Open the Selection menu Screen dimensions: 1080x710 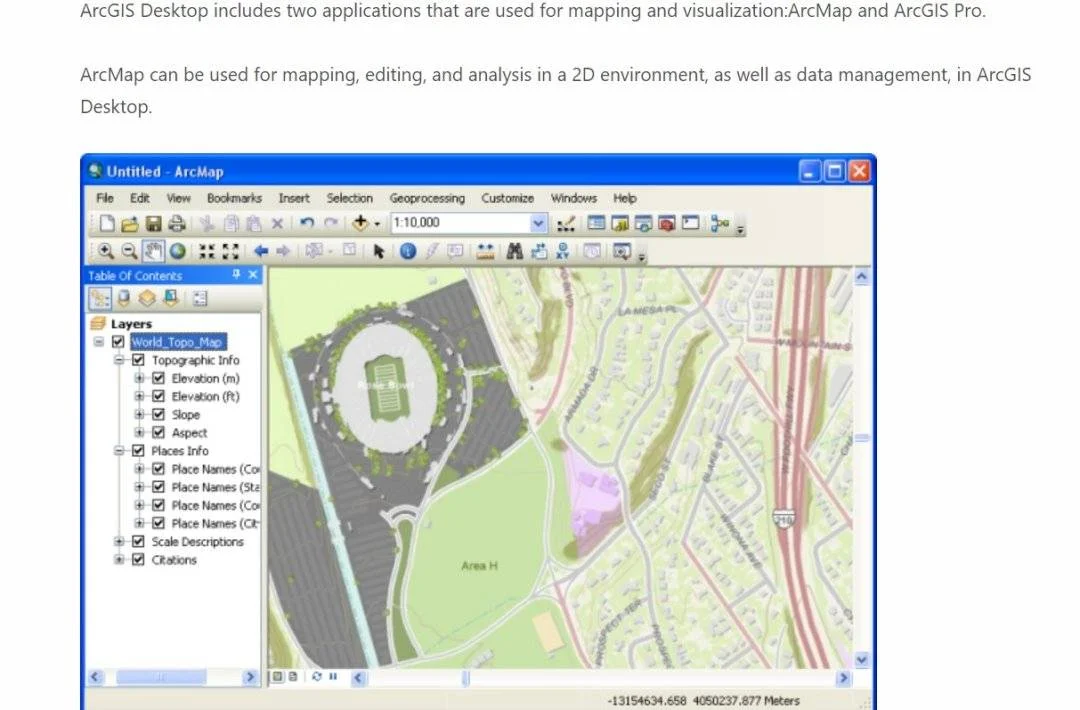click(x=349, y=198)
